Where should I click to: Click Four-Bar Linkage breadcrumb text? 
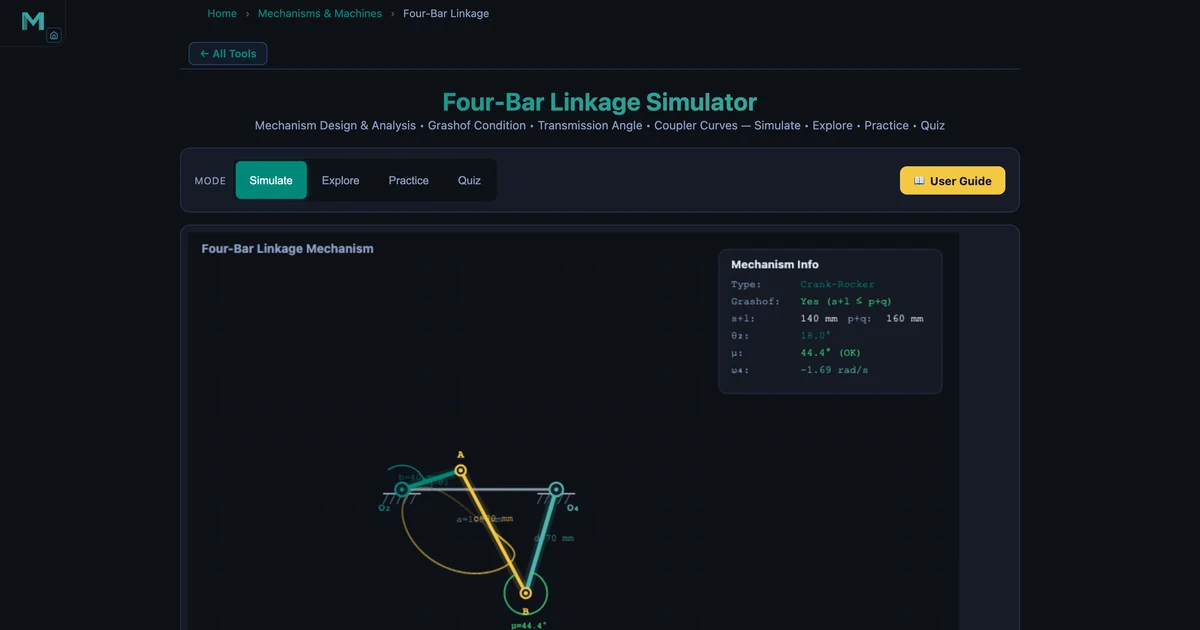tap(446, 14)
